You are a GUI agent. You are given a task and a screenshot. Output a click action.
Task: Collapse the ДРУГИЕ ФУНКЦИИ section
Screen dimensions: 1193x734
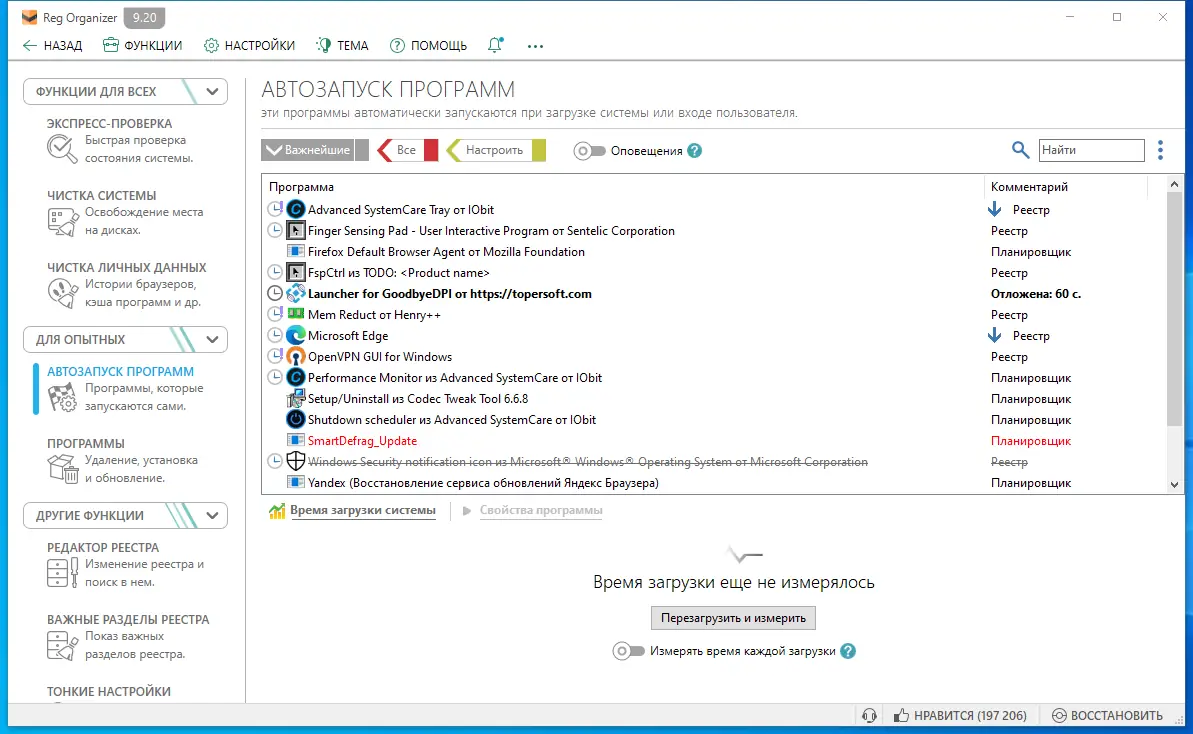[x=212, y=515]
